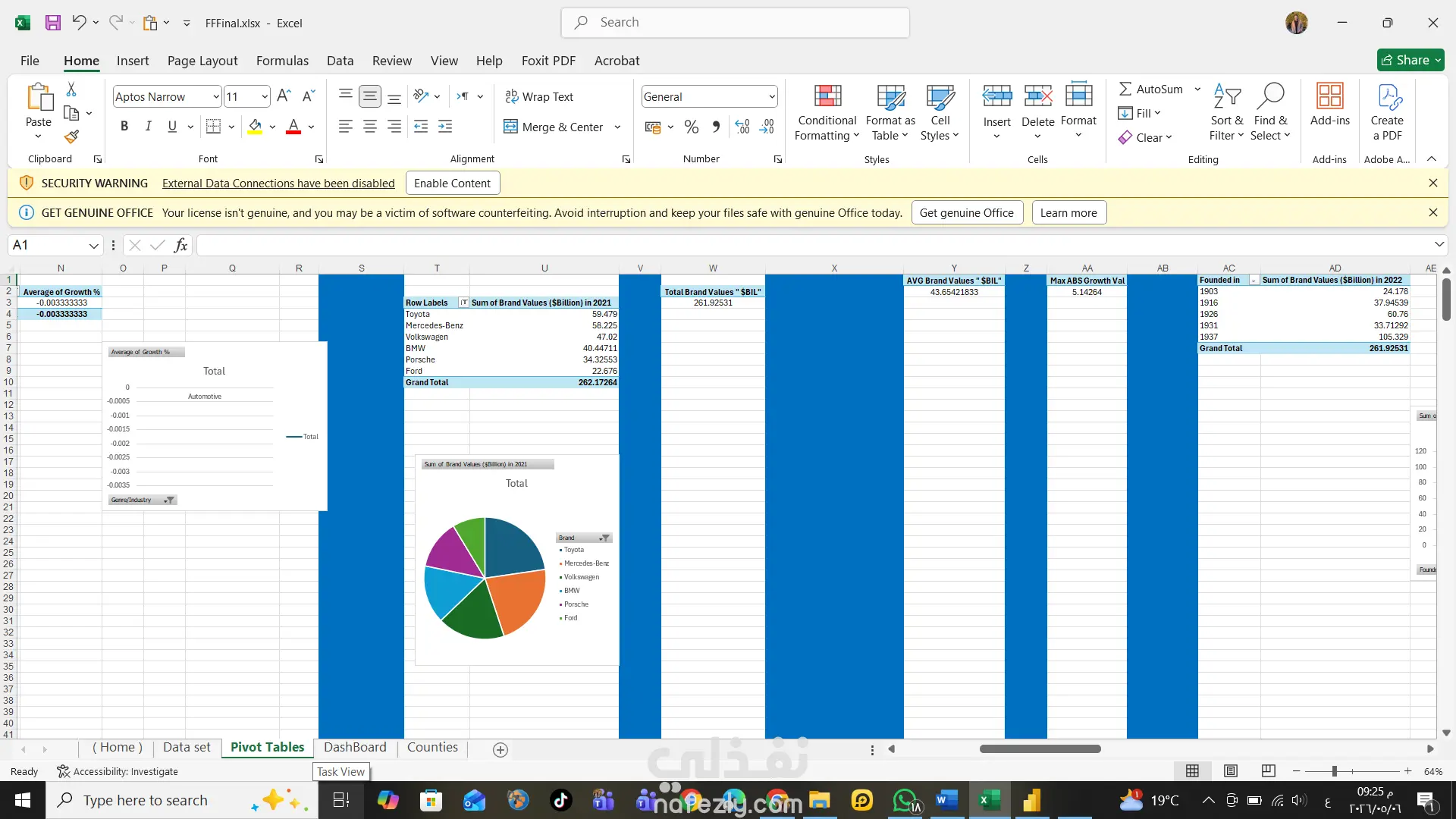Open the Windows Start menu

[x=23, y=800]
